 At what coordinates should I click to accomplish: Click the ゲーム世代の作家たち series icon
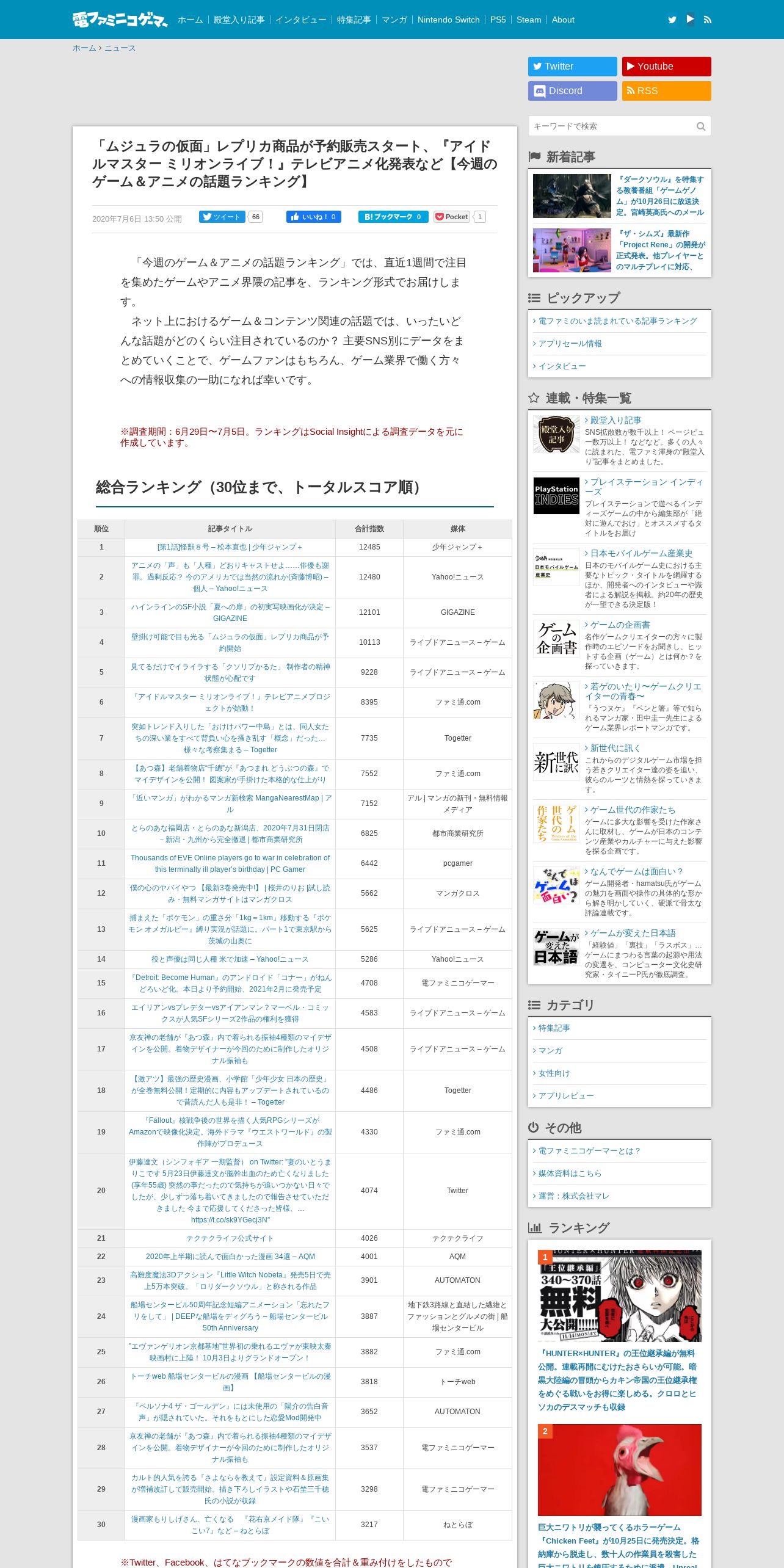click(x=556, y=824)
